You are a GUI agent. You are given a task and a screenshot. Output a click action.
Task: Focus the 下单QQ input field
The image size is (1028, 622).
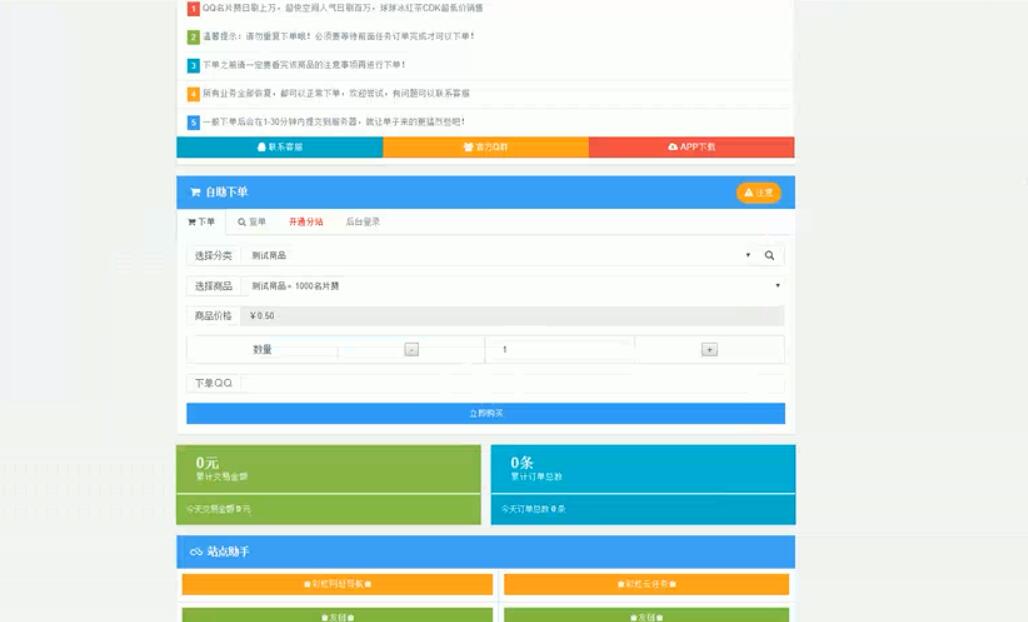pos(512,383)
